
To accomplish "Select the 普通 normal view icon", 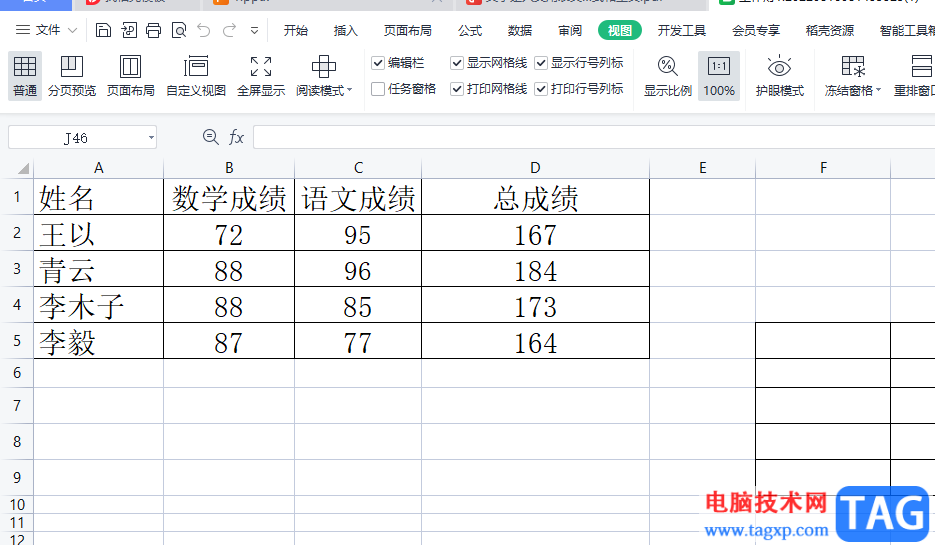I will click(x=25, y=76).
